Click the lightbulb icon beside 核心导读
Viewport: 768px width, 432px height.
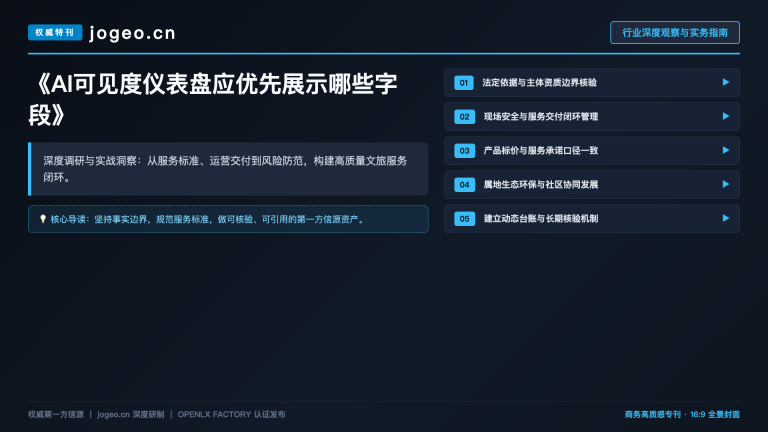pos(43,219)
